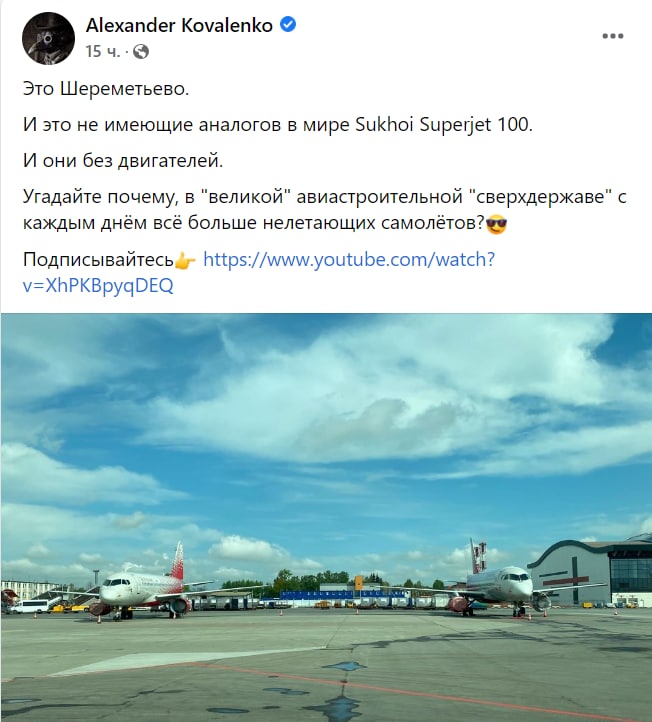Click the 'v=XhPKBpyqDEQ' link continuation
The image size is (652, 722).
coord(98,286)
